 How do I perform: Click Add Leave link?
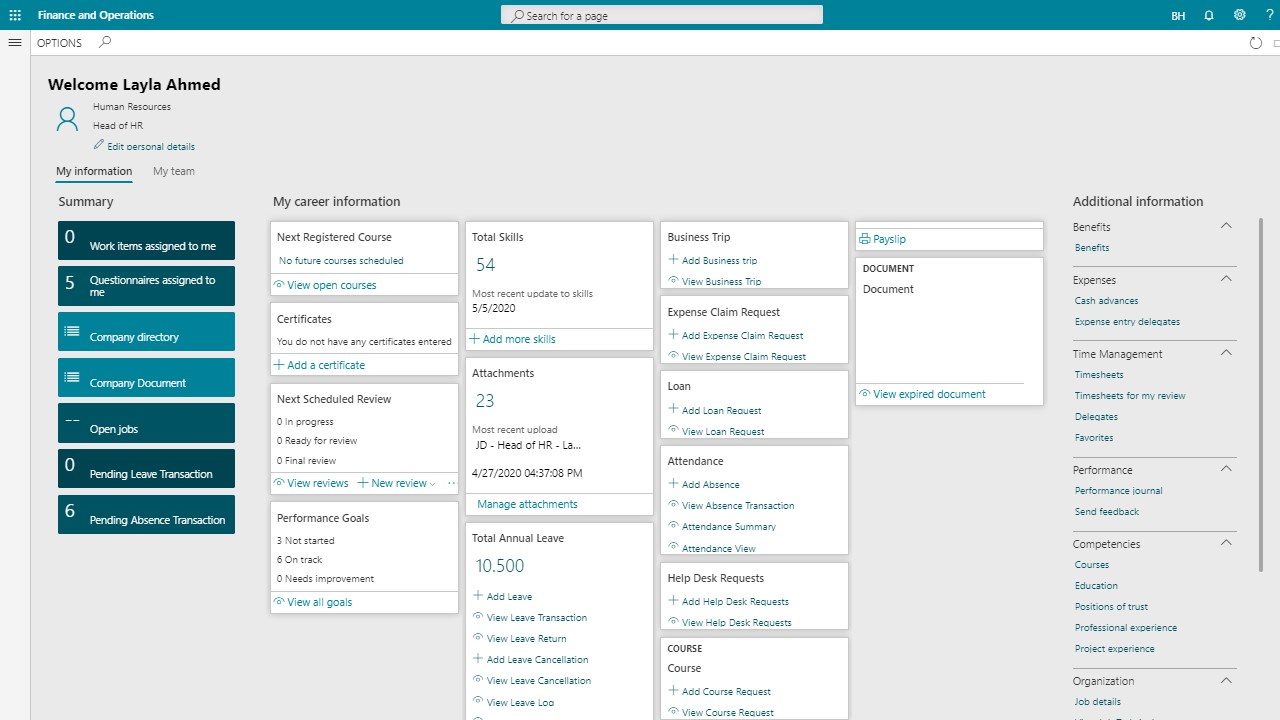(x=509, y=597)
